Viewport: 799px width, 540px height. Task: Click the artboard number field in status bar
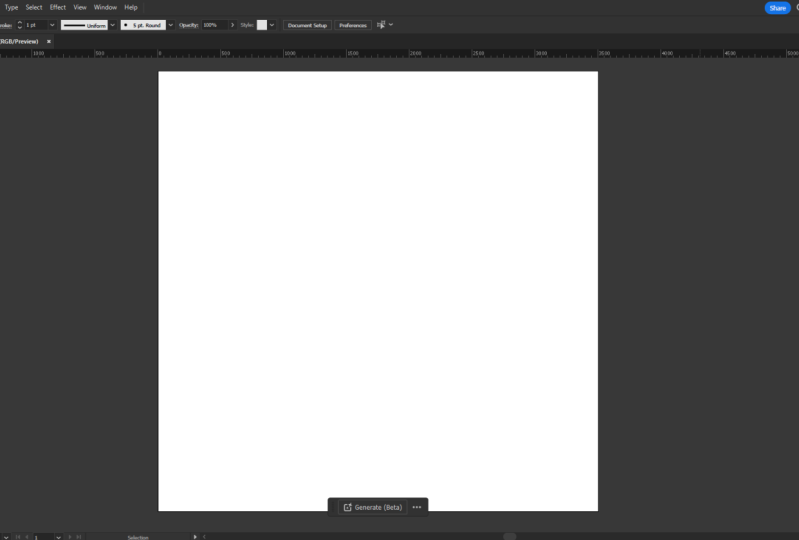43,537
